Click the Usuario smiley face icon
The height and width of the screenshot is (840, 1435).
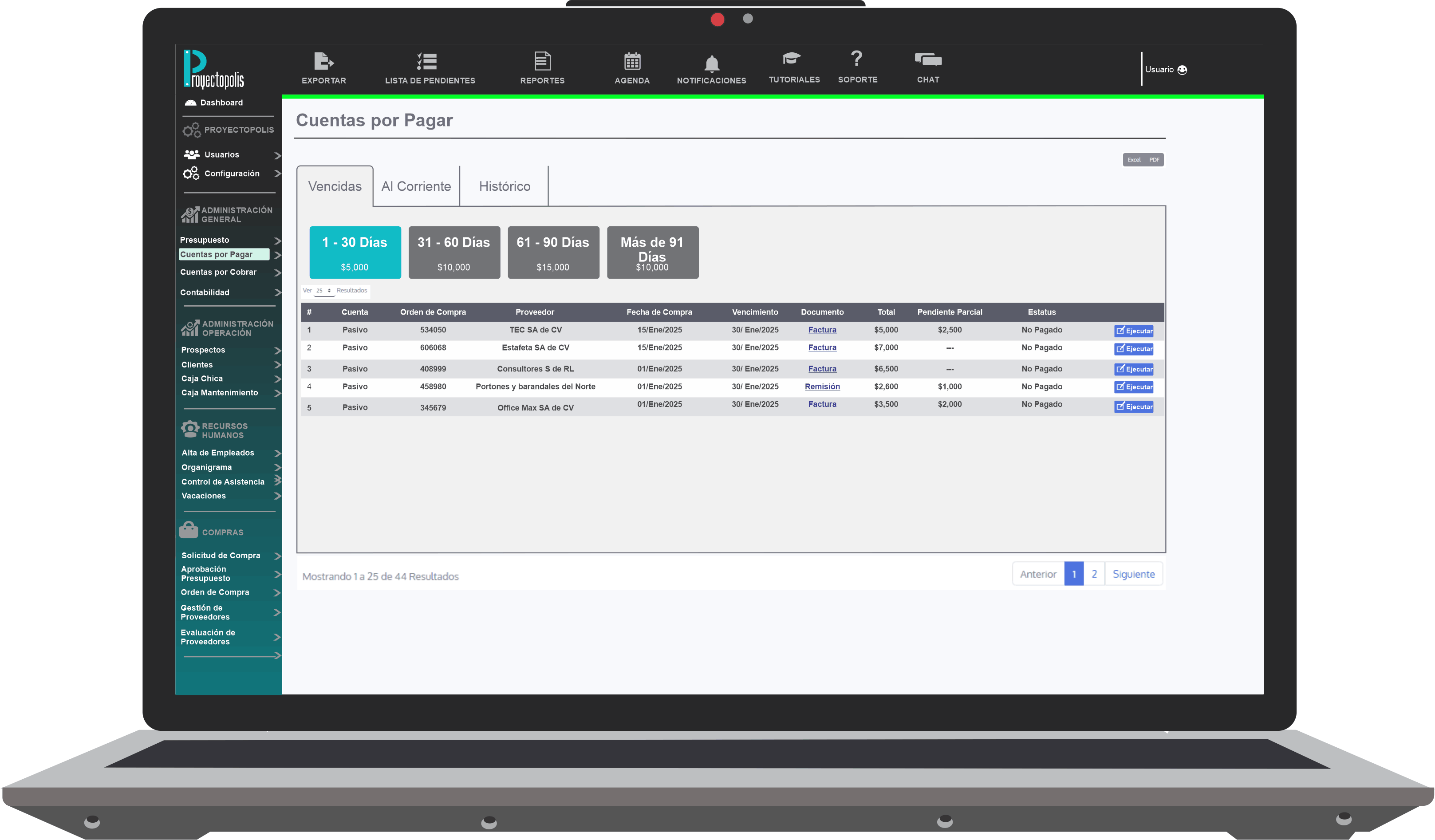point(1182,70)
